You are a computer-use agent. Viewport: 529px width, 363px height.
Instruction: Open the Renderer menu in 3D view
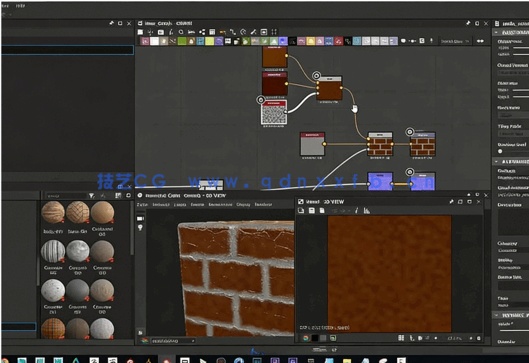263,204
